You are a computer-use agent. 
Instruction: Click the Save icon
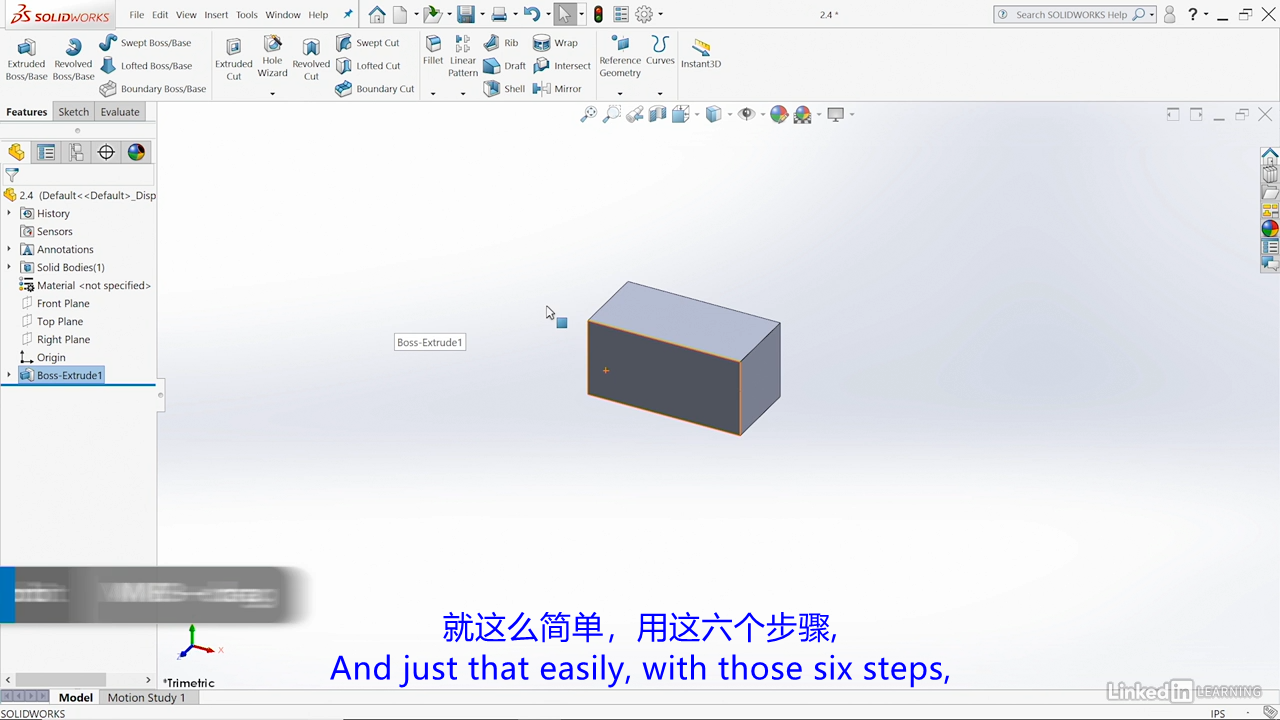tap(465, 14)
